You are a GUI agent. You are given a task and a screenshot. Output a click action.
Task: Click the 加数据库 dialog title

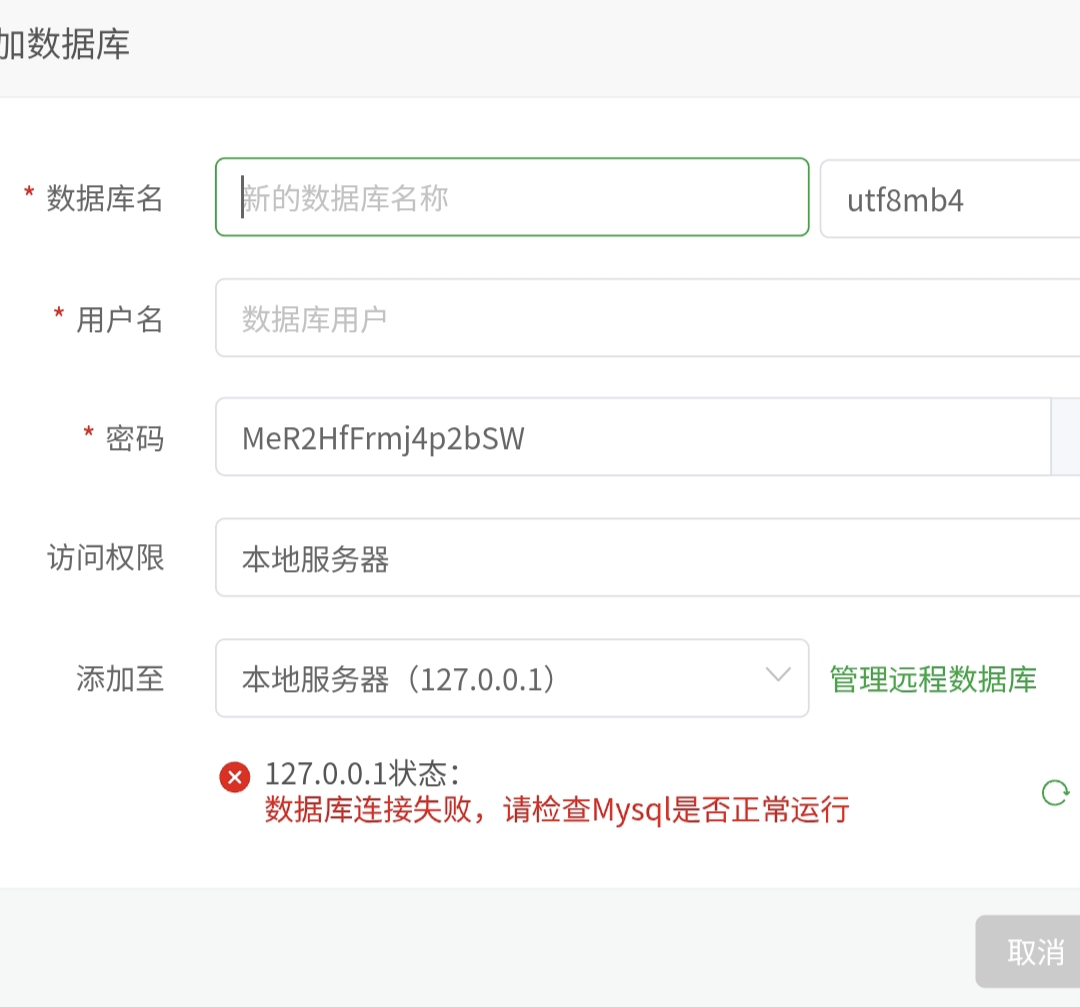coord(64,45)
